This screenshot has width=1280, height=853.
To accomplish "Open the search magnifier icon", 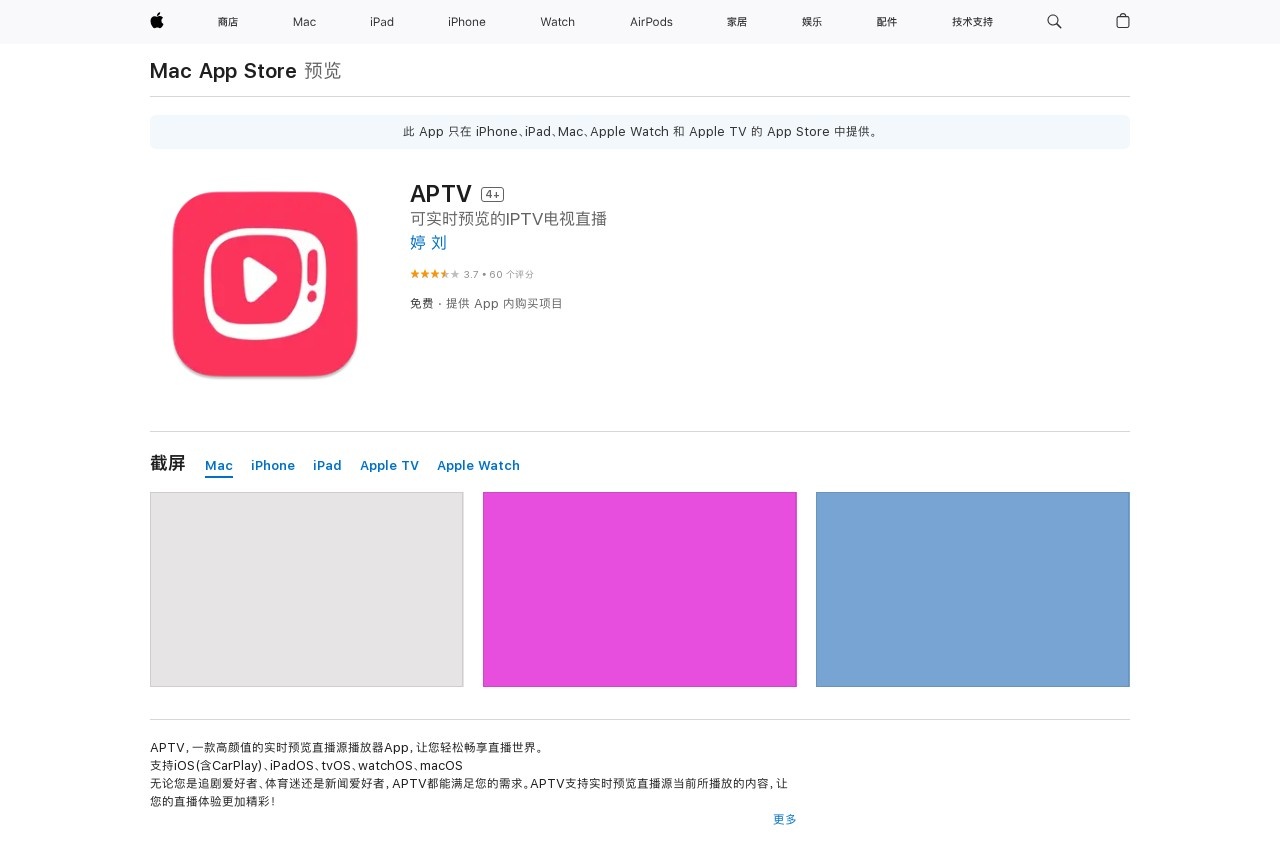I will [1054, 21].
